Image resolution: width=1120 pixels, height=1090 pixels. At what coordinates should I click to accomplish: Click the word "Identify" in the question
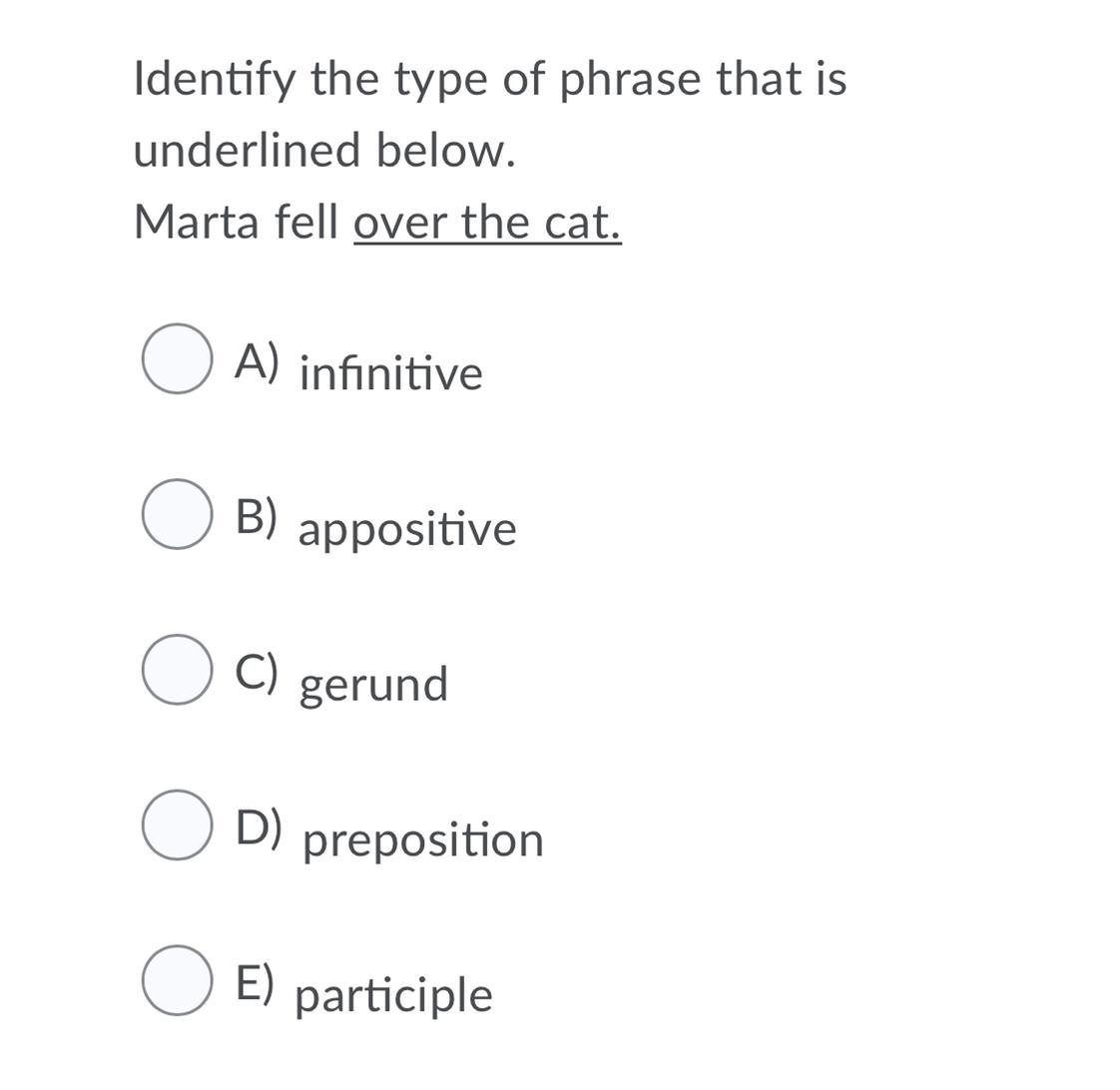pyautogui.click(x=215, y=79)
